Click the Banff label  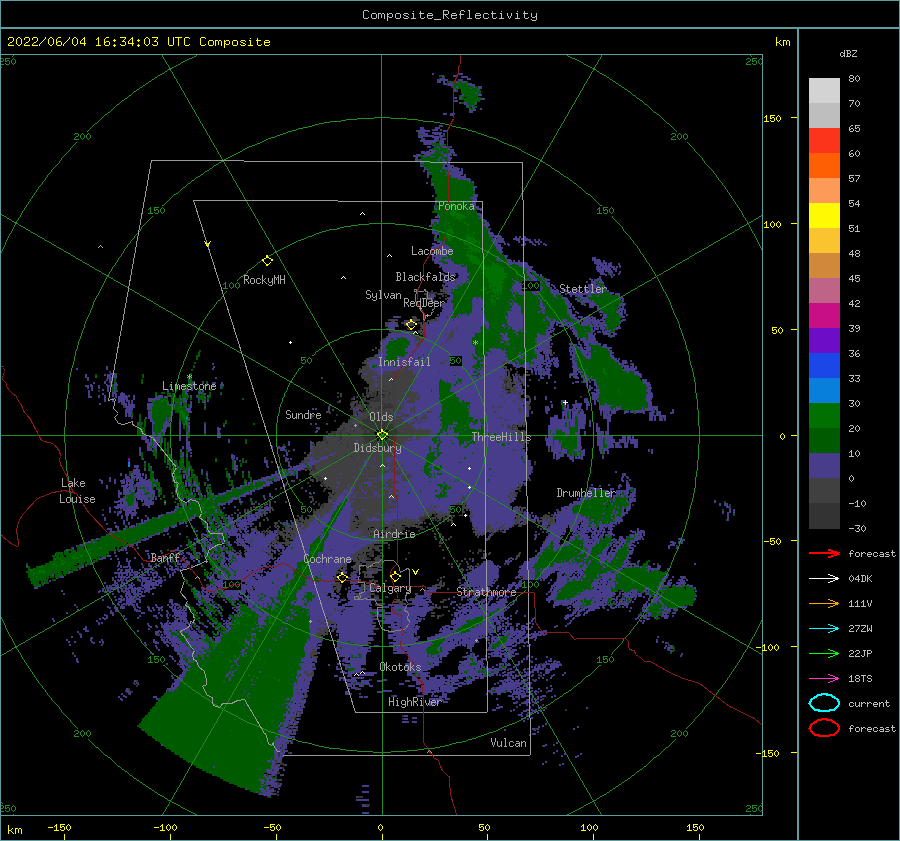click(x=165, y=558)
